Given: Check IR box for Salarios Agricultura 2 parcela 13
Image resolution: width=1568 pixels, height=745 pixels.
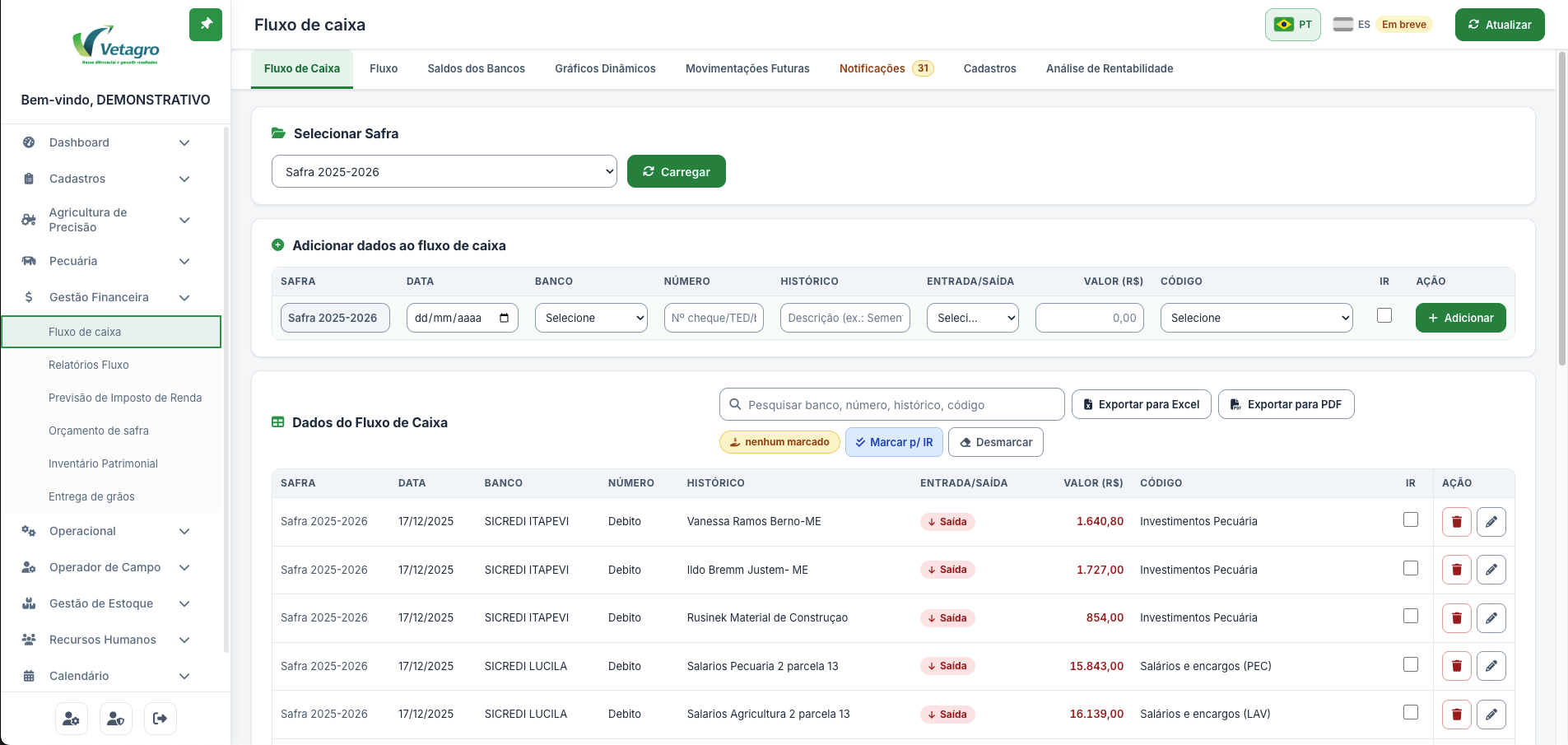Looking at the screenshot, I should [1411, 712].
